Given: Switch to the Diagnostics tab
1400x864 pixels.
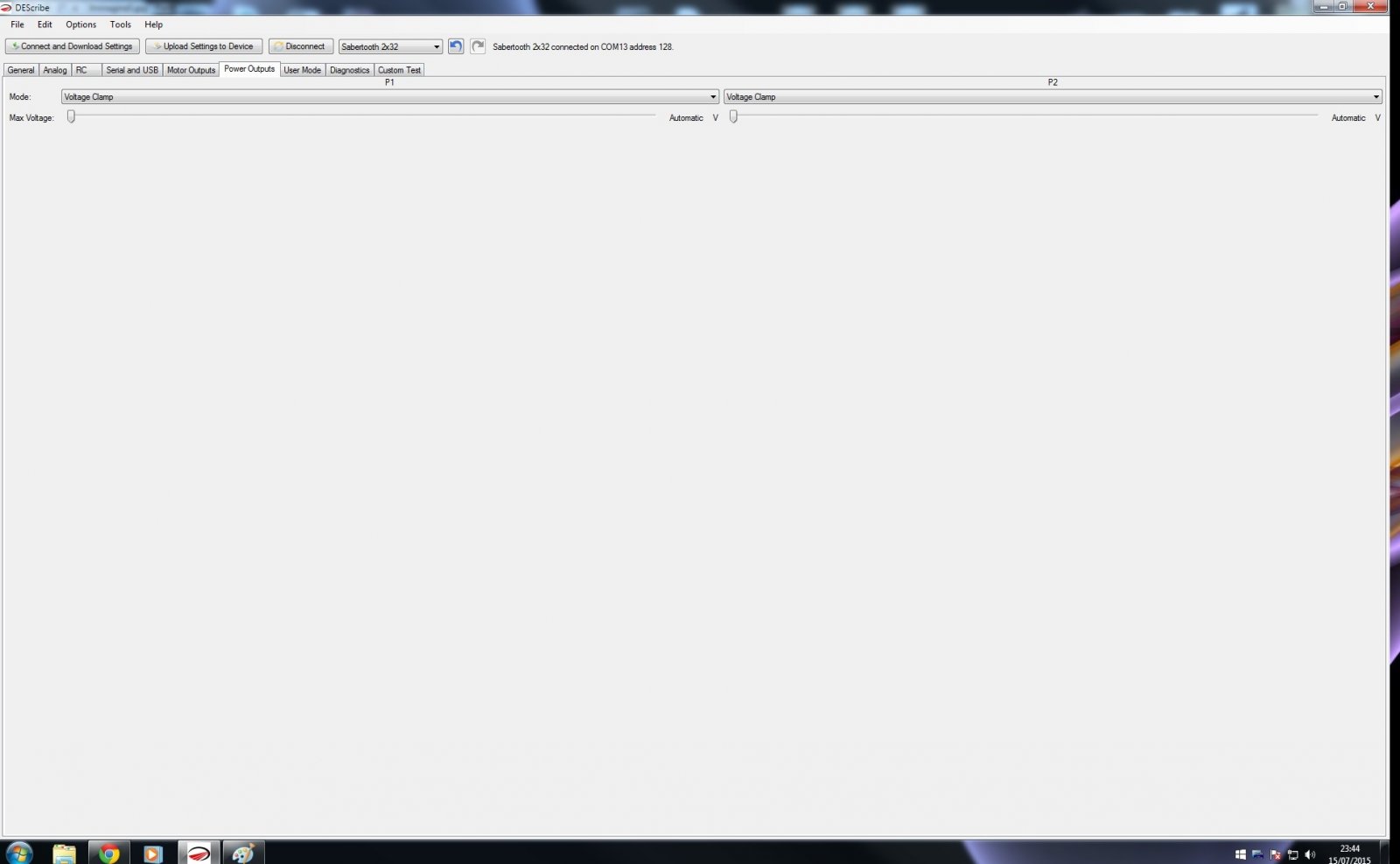Looking at the screenshot, I should pyautogui.click(x=350, y=70).
